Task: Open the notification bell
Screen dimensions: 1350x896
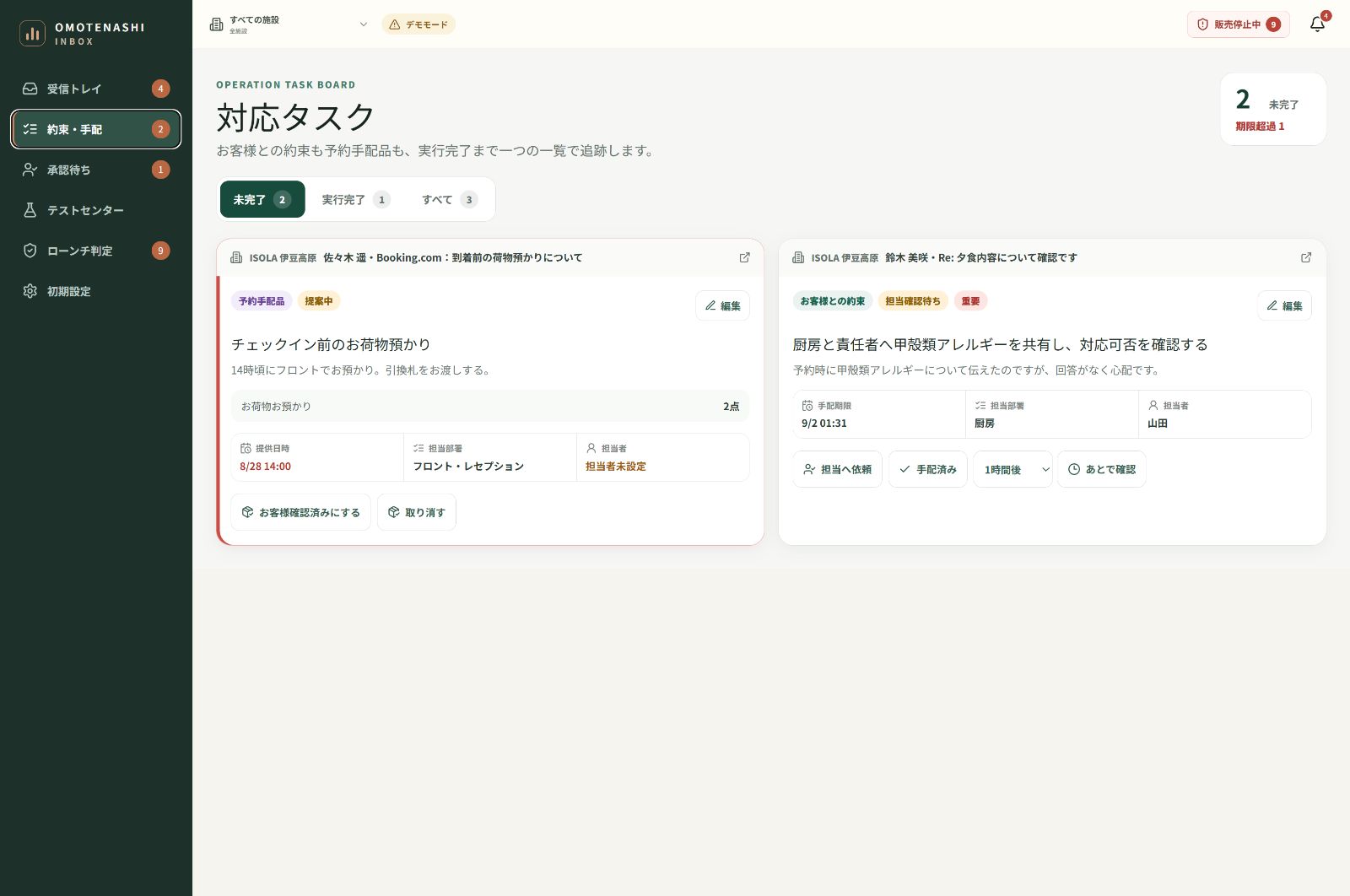Action: [x=1317, y=24]
